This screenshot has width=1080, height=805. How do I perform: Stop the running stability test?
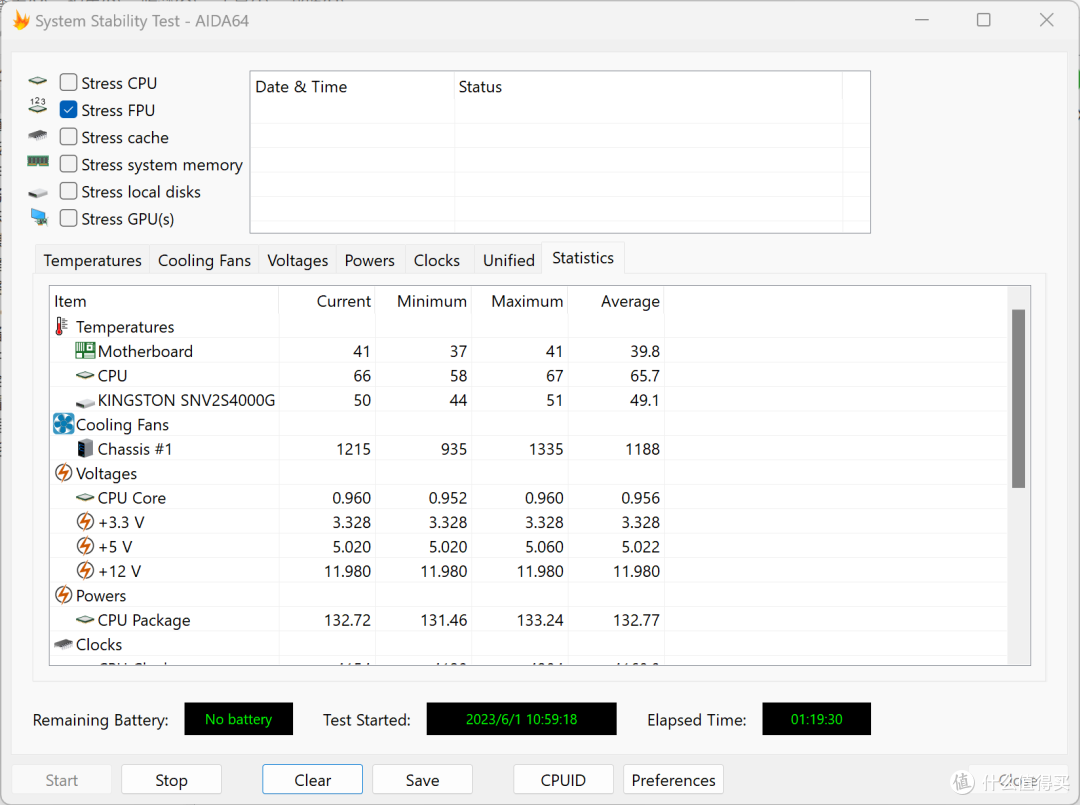pyautogui.click(x=172, y=780)
